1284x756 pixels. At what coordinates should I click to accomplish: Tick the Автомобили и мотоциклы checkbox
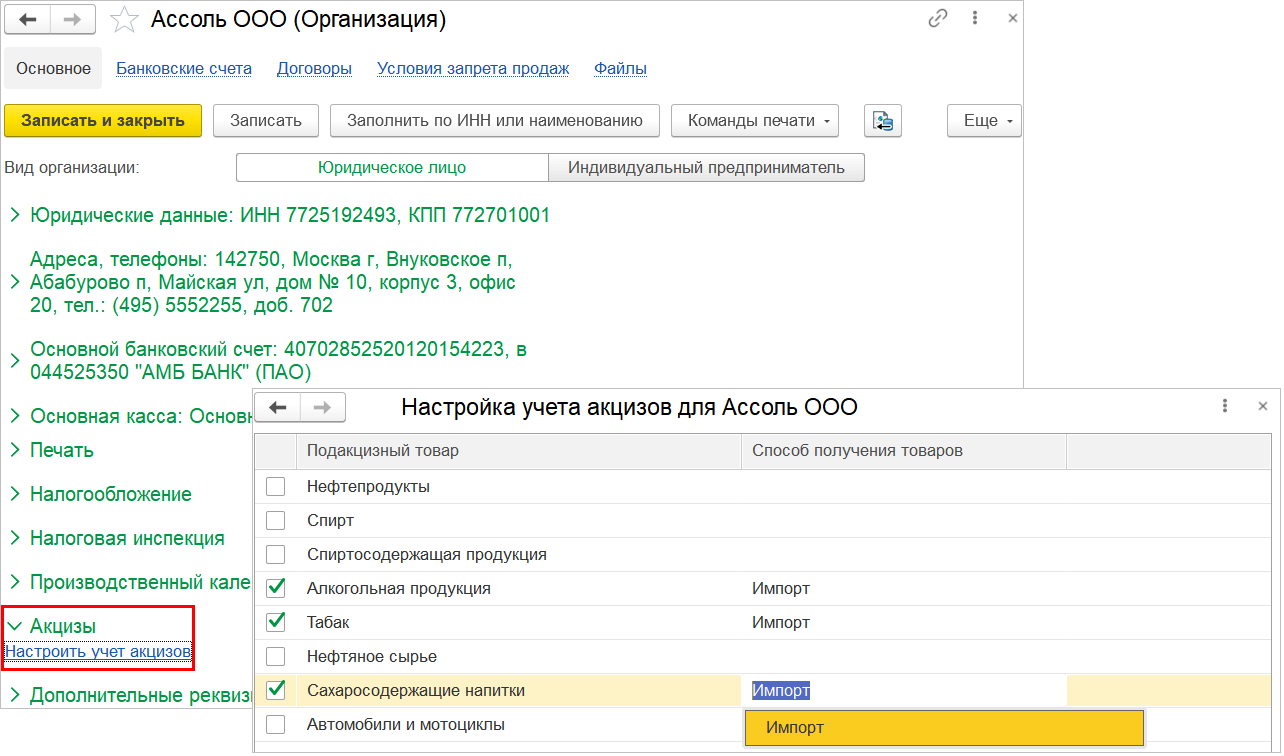click(276, 725)
